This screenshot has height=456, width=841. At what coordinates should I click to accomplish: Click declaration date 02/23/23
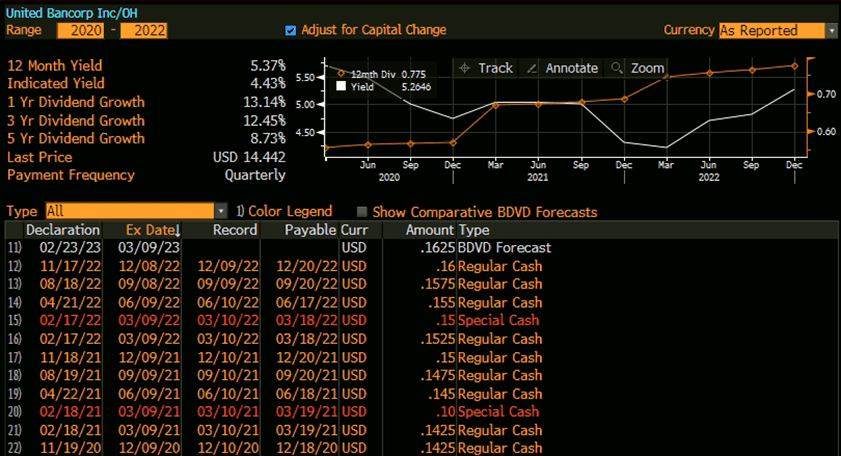pos(70,248)
